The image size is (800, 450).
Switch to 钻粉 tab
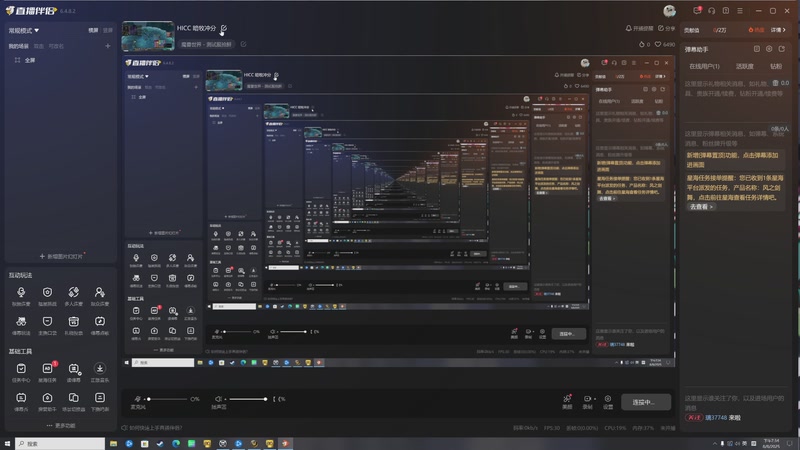click(776, 66)
